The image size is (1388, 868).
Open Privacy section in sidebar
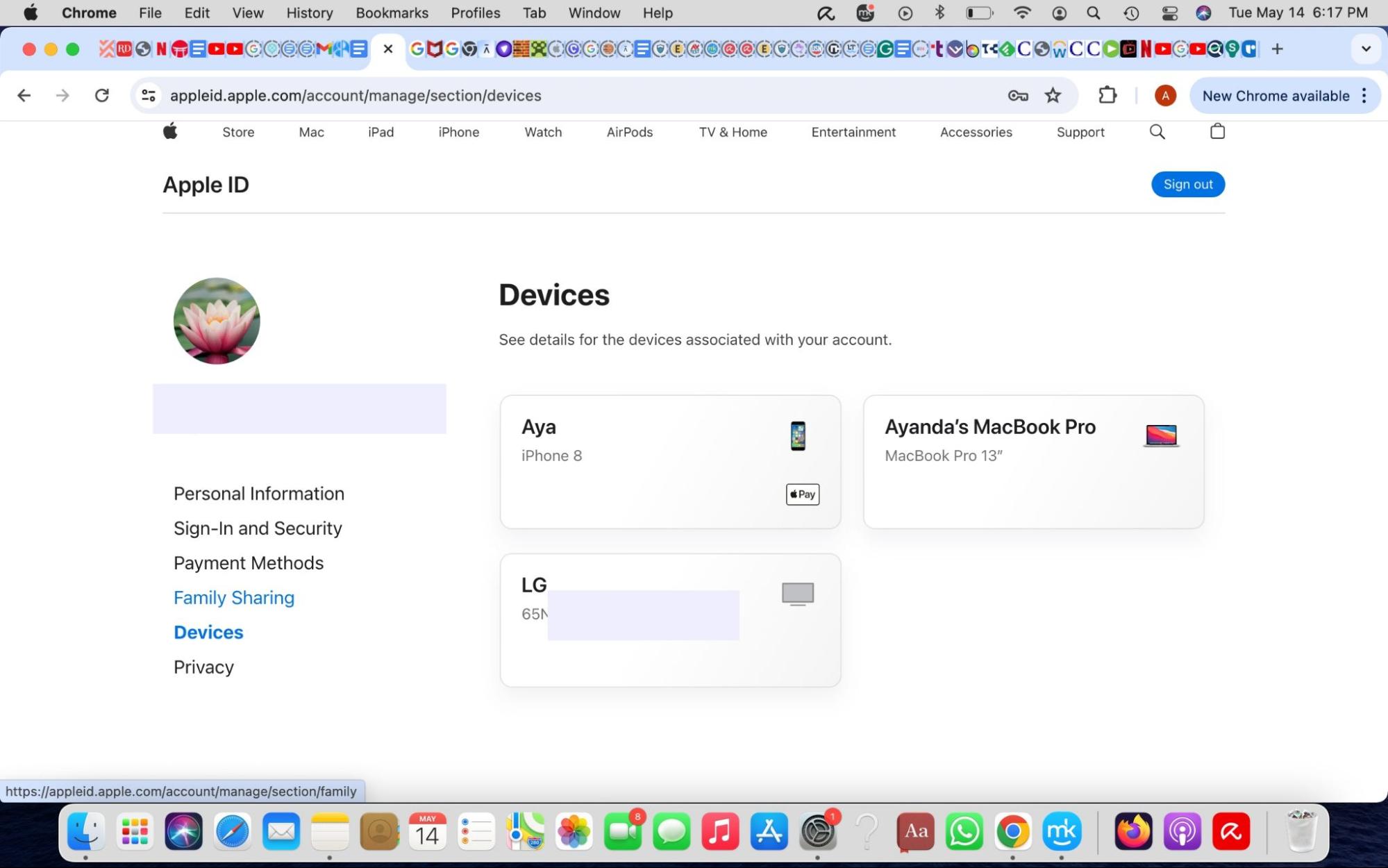pyautogui.click(x=203, y=667)
